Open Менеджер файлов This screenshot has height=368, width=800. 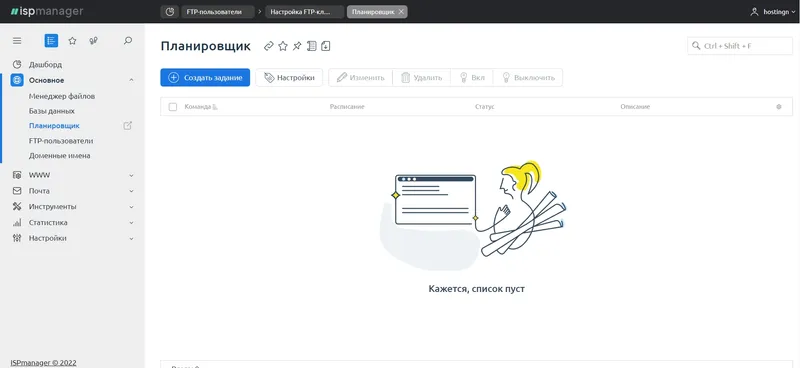click(62, 96)
